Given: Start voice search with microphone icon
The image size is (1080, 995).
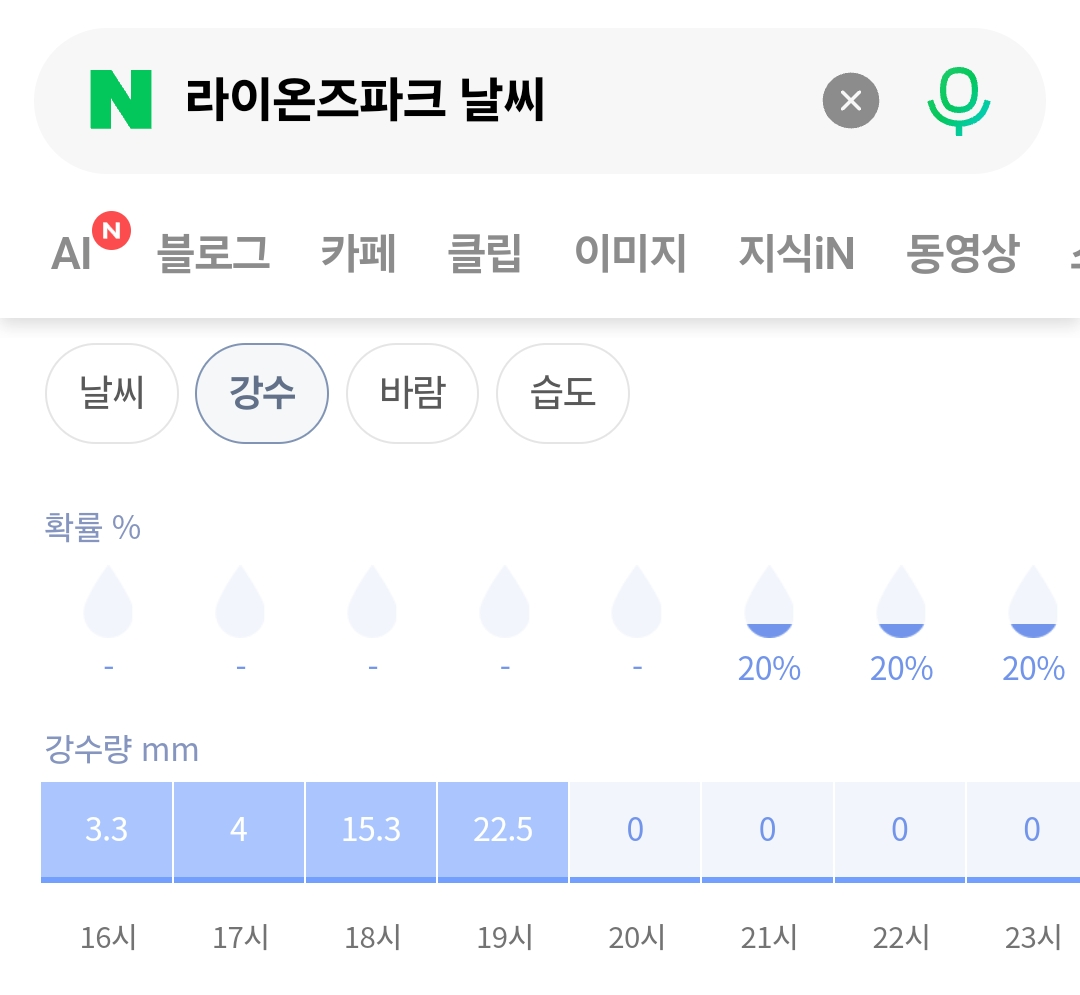Looking at the screenshot, I should [x=959, y=101].
